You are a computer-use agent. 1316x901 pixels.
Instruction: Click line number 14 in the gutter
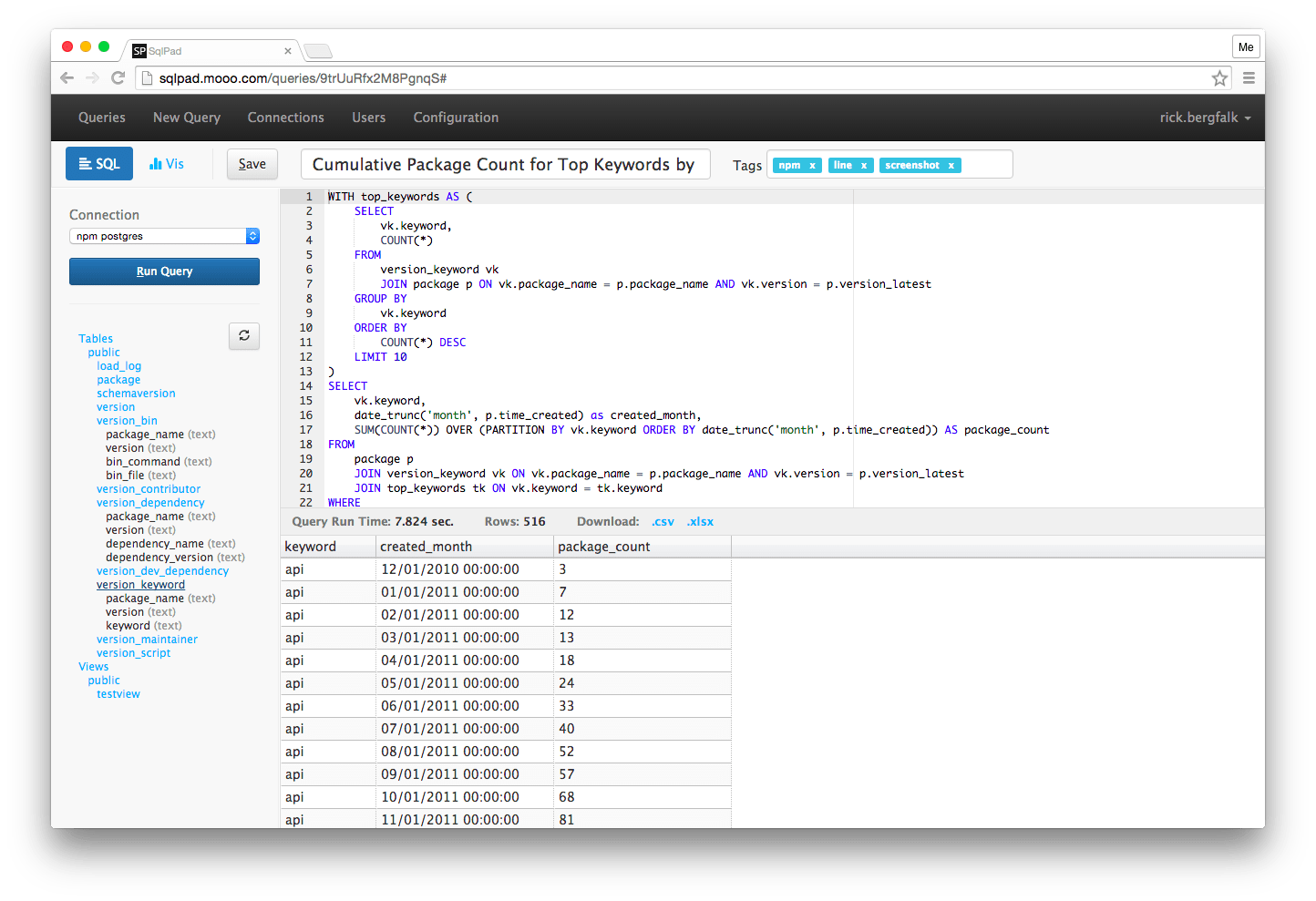306,386
